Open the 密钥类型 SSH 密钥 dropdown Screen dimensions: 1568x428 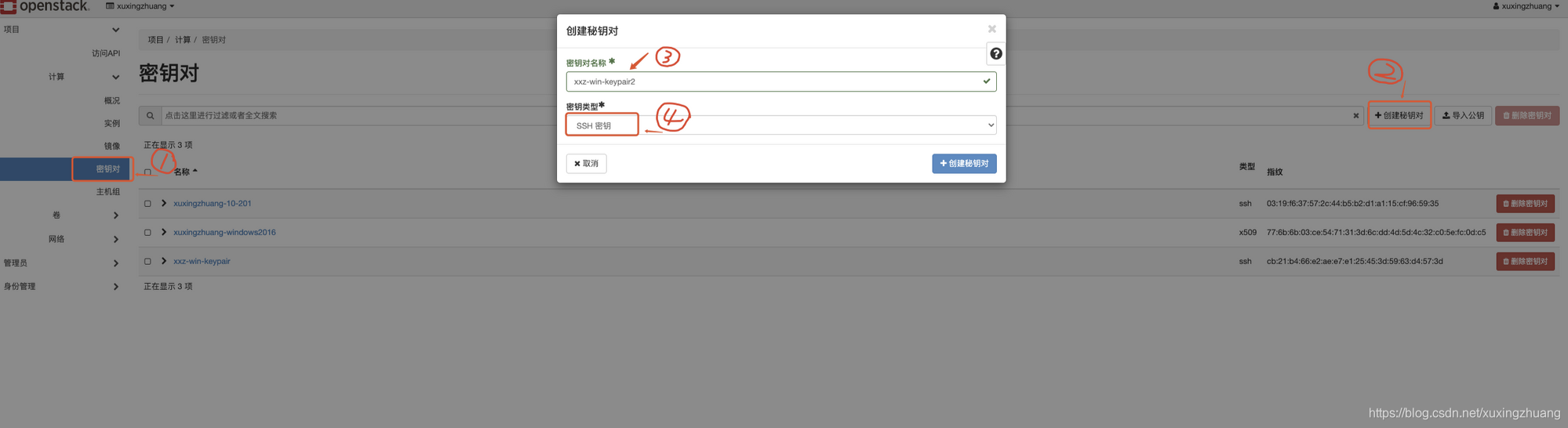tap(781, 125)
